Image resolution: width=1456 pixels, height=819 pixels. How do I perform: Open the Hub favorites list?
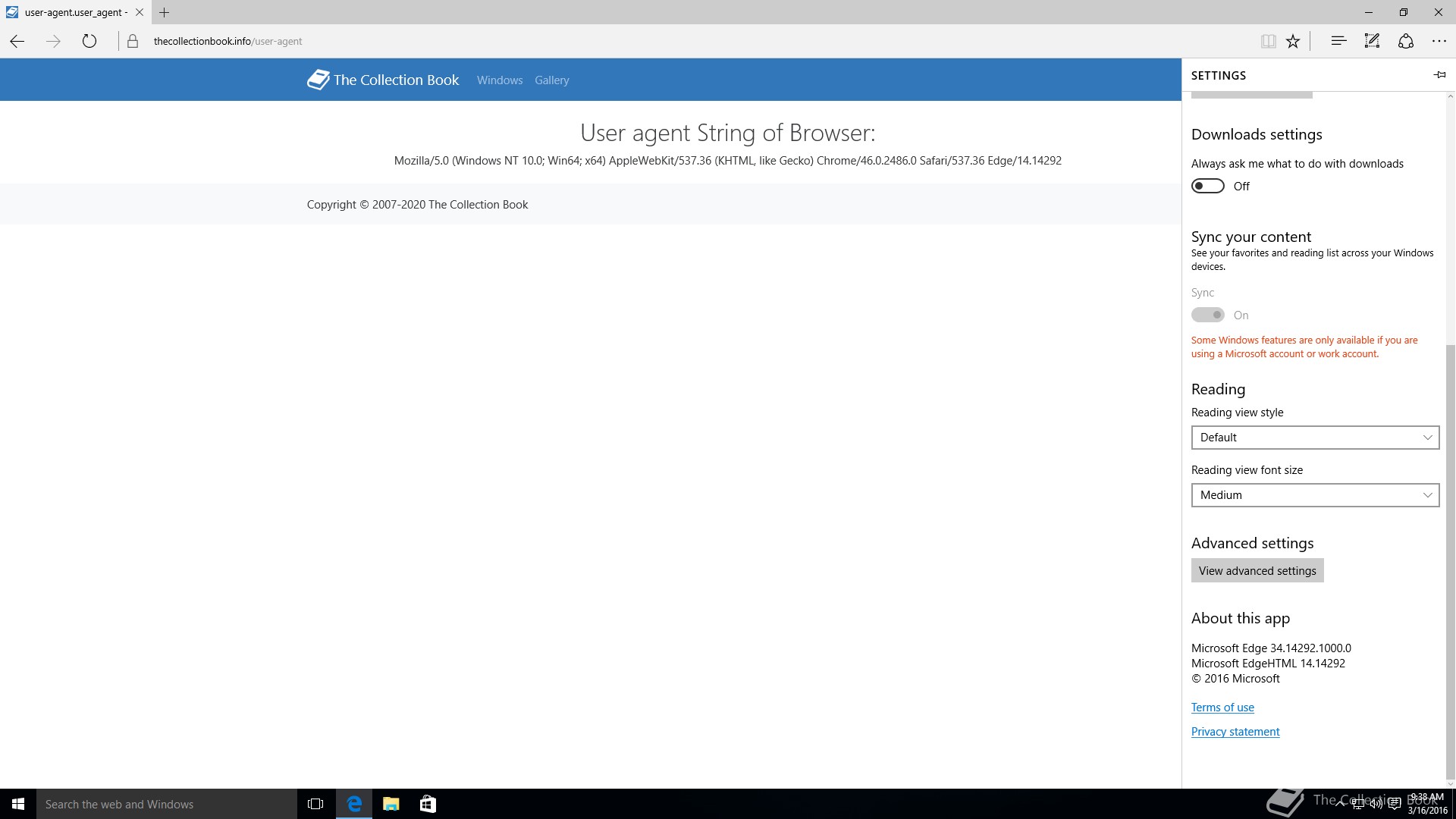click(1338, 41)
